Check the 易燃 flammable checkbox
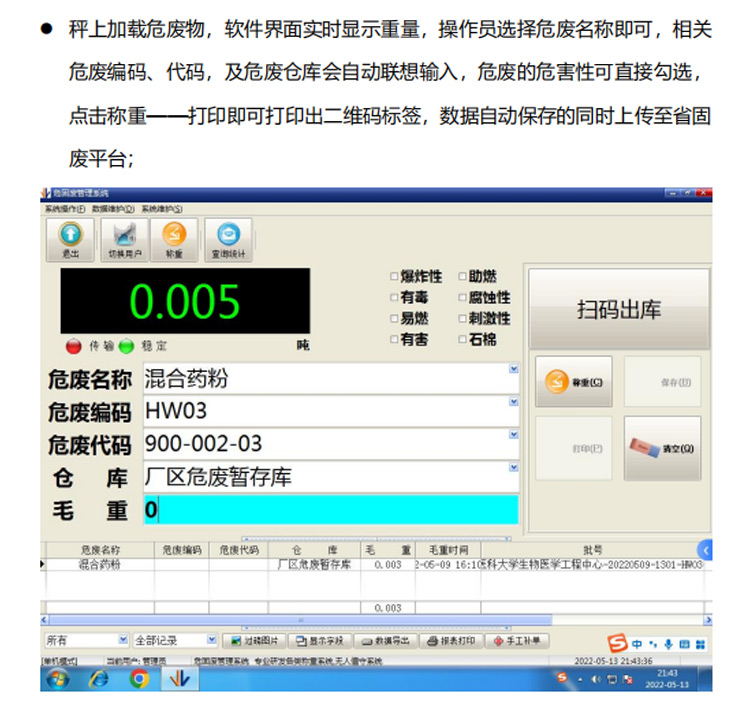 click(x=394, y=318)
